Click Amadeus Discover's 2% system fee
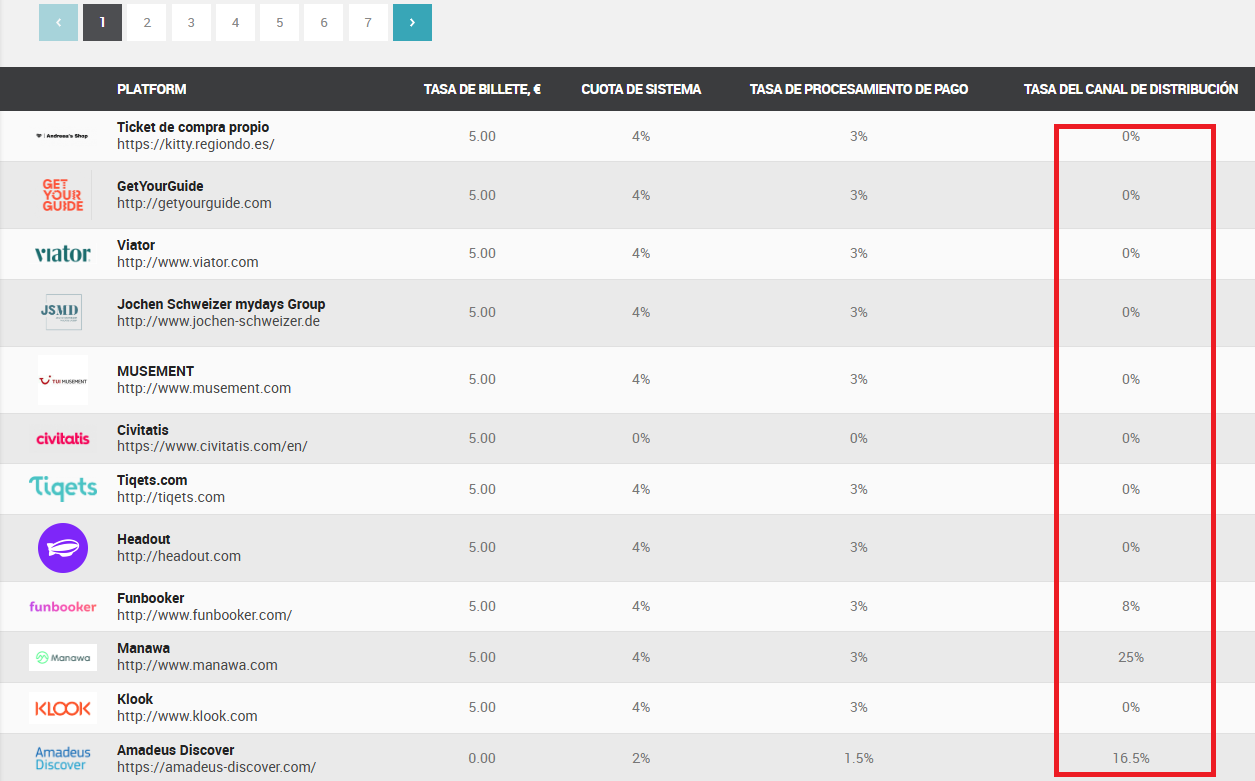1255x781 pixels. (x=641, y=759)
